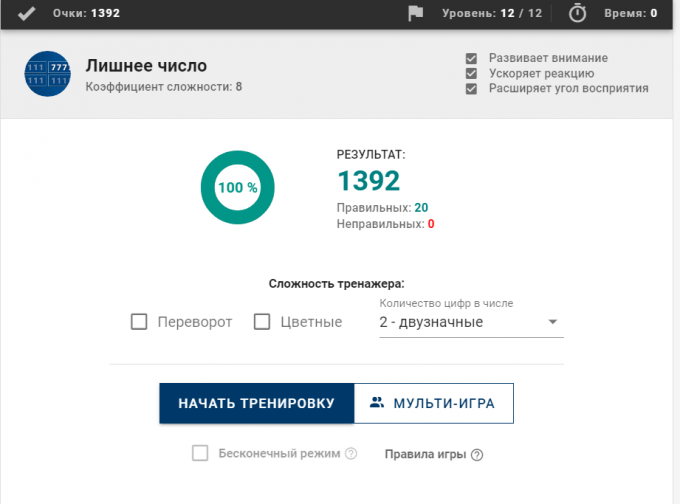The height and width of the screenshot is (504, 680).
Task: Click the people icon on Мульти-игра button
Action: [377, 403]
